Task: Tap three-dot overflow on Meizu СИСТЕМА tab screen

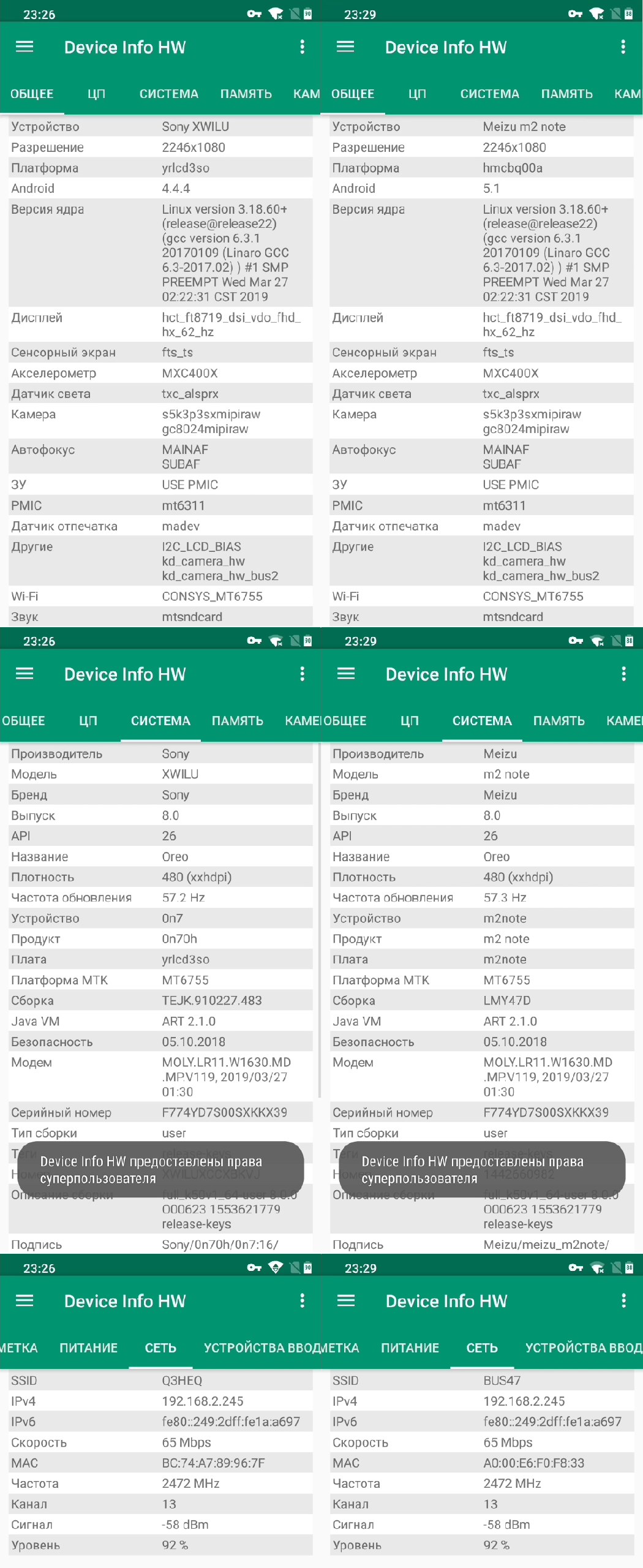Action: (623, 674)
